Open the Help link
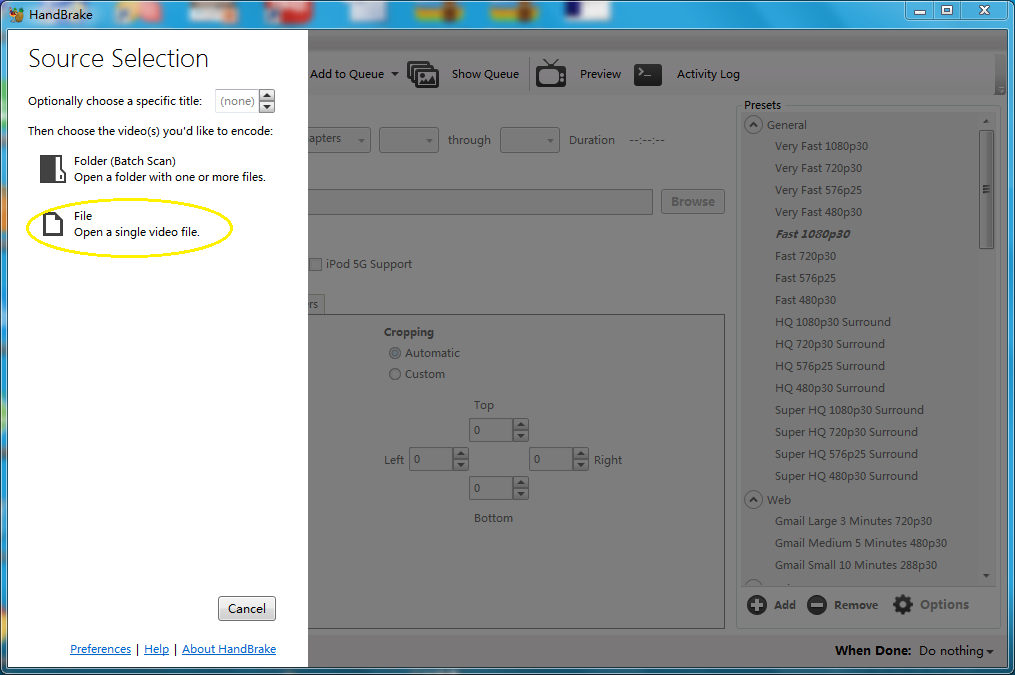 pyautogui.click(x=157, y=649)
